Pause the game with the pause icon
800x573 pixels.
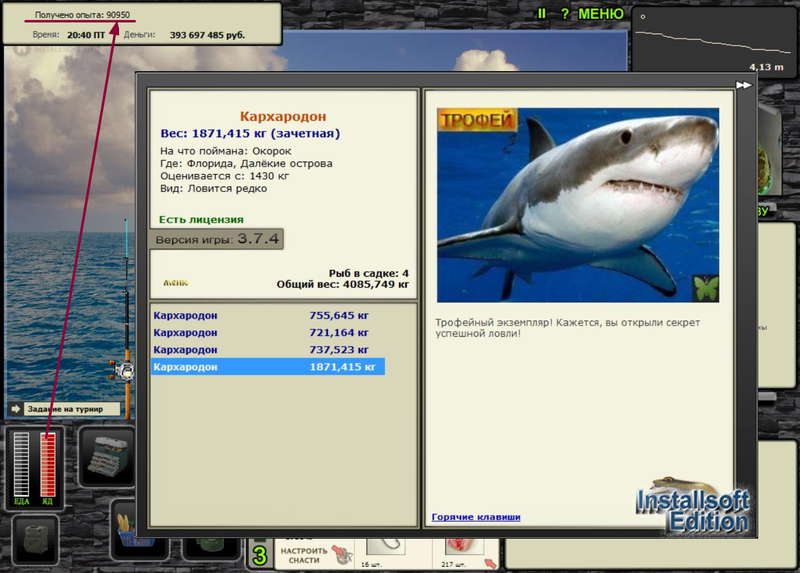coord(542,14)
